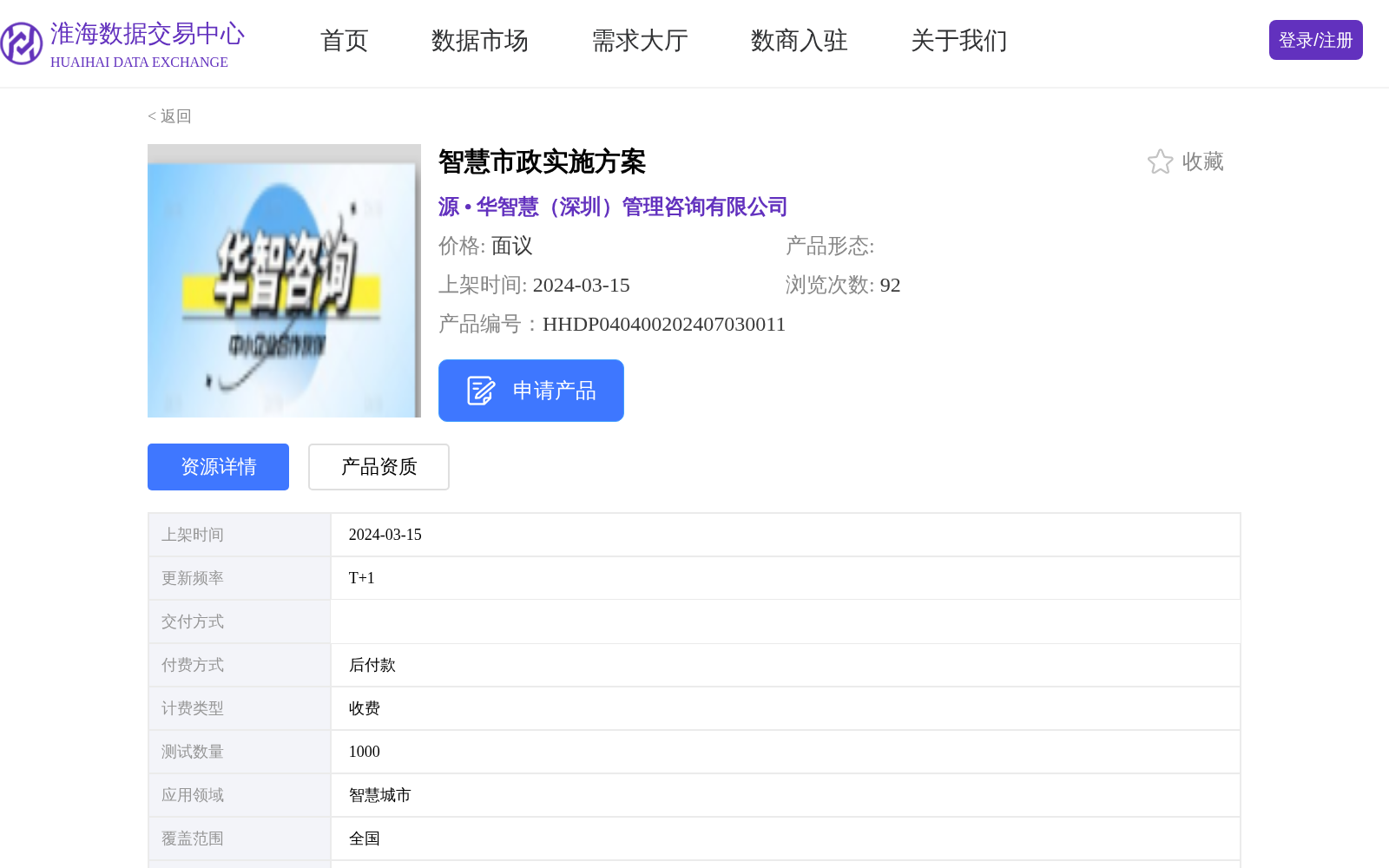
Task: Click the 收费 billing type cell
Action: [785, 708]
